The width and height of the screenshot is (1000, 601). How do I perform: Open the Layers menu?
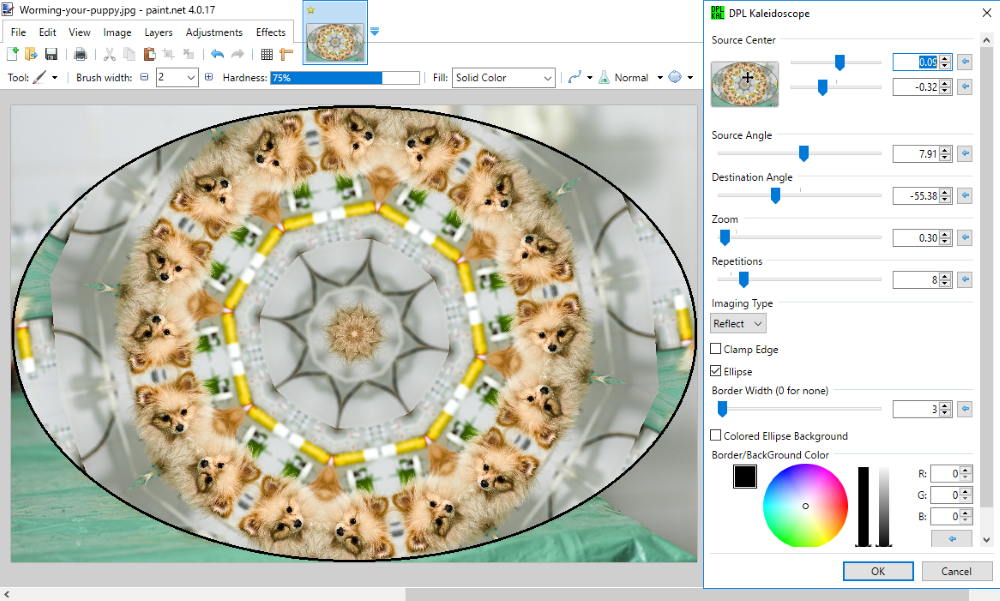click(158, 32)
